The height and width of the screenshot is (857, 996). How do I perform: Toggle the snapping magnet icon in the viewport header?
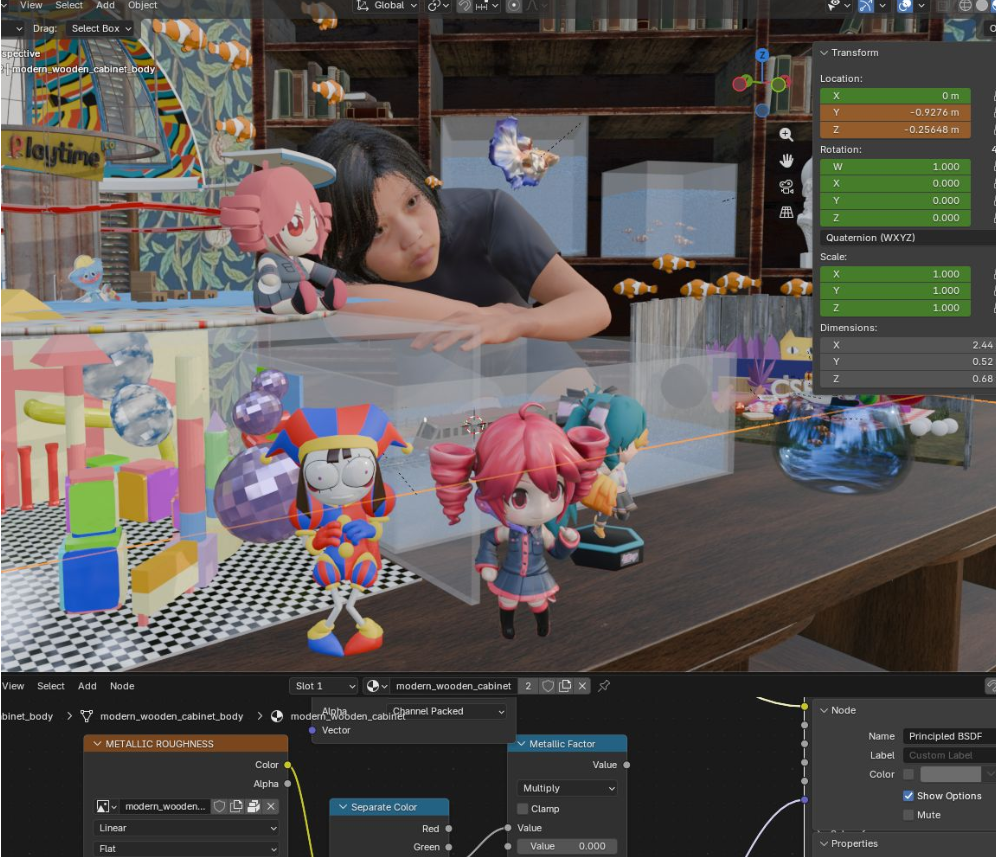(x=465, y=5)
